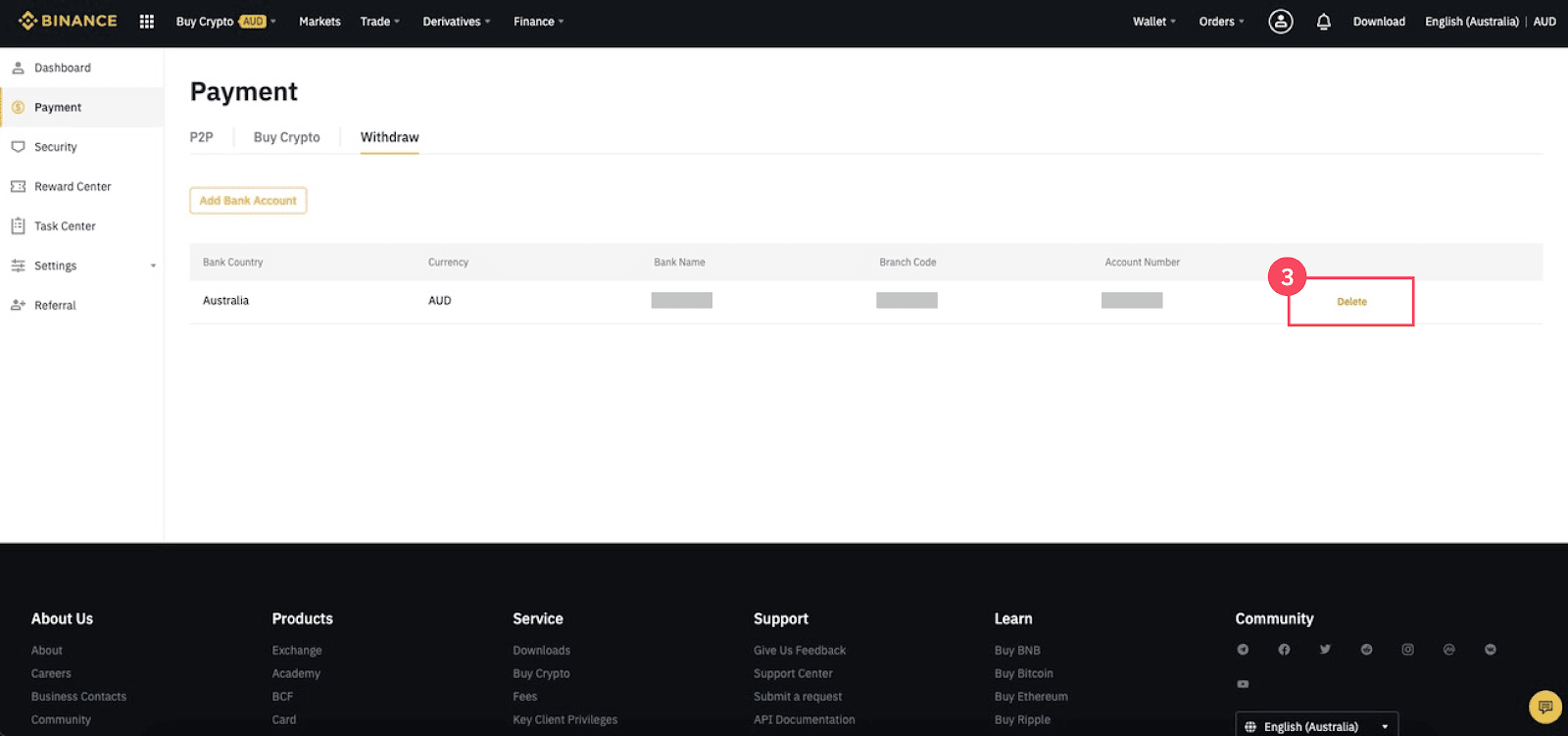The width and height of the screenshot is (1568, 736).
Task: Open footer English (Australia) language dropdown
Action: click(x=1316, y=726)
